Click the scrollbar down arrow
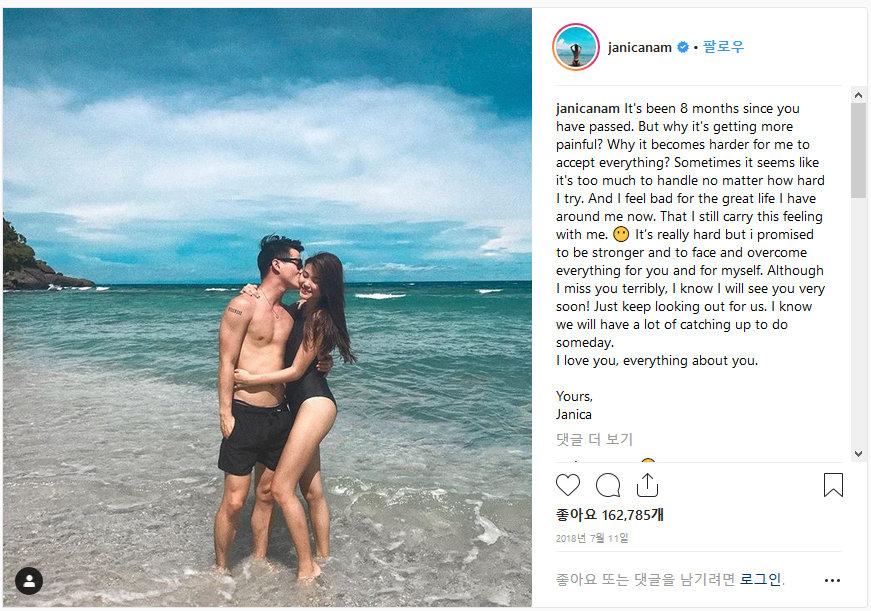Screen dimensions: 871x611 tap(858, 453)
